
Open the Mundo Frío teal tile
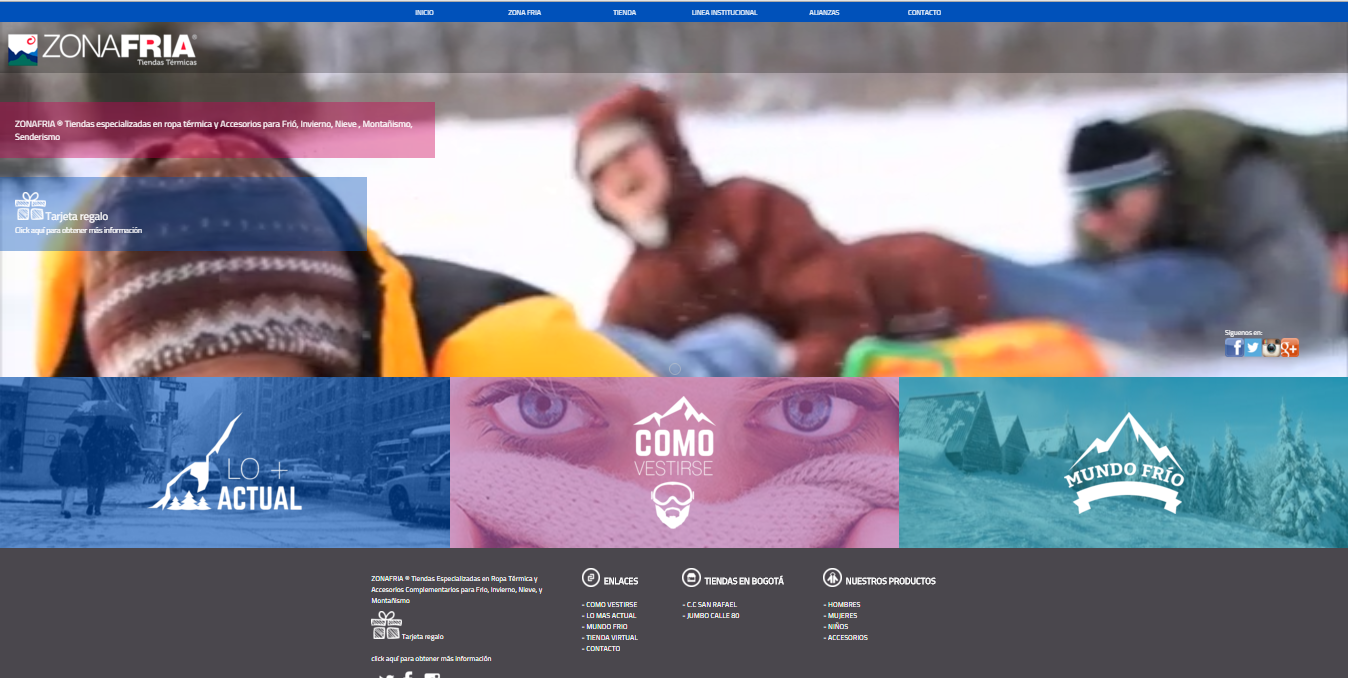(1123, 462)
